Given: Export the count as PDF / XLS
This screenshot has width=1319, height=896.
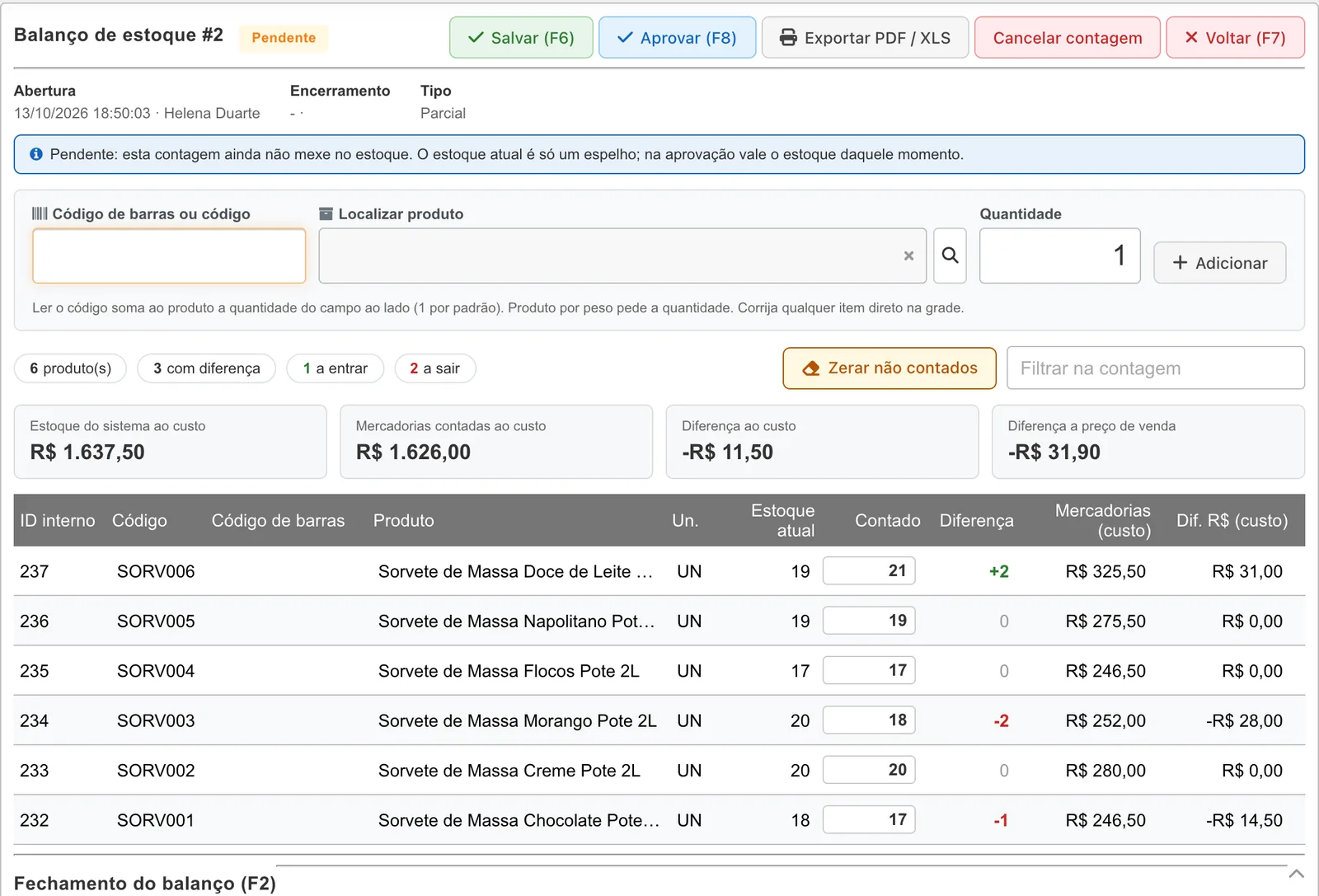Looking at the screenshot, I should coord(865,38).
